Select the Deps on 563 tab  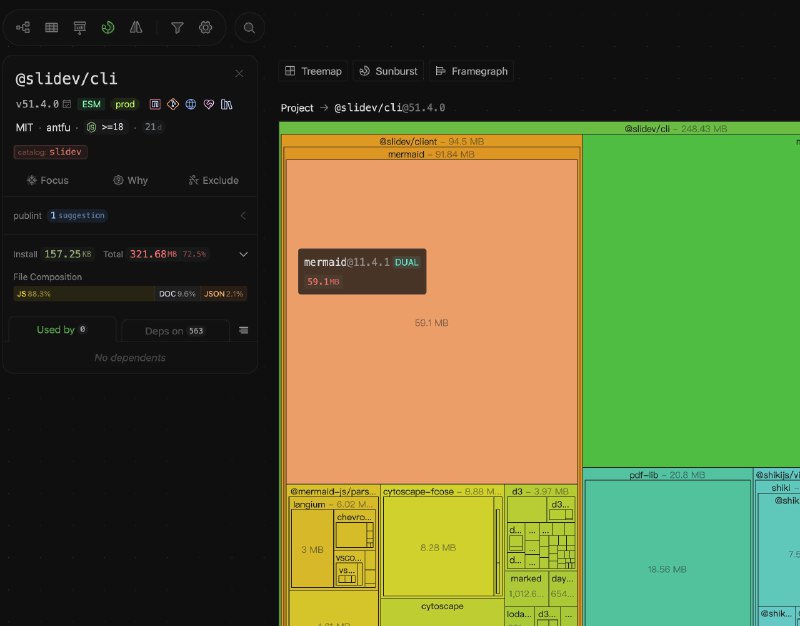174,331
